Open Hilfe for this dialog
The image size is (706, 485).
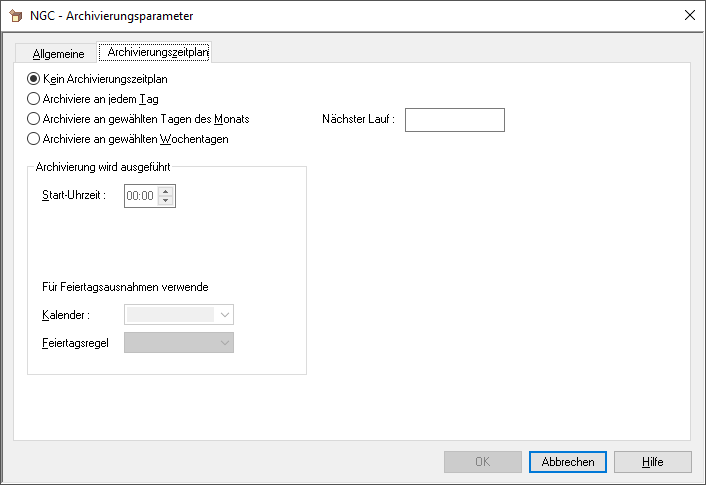[x=653, y=462]
